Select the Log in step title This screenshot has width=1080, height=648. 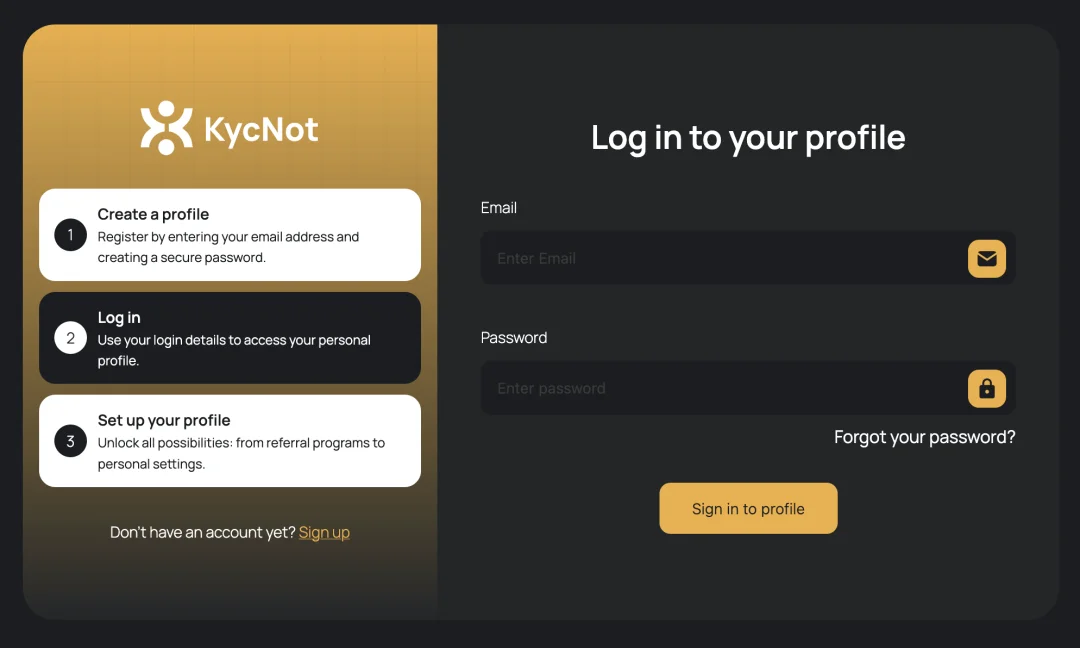(118, 317)
